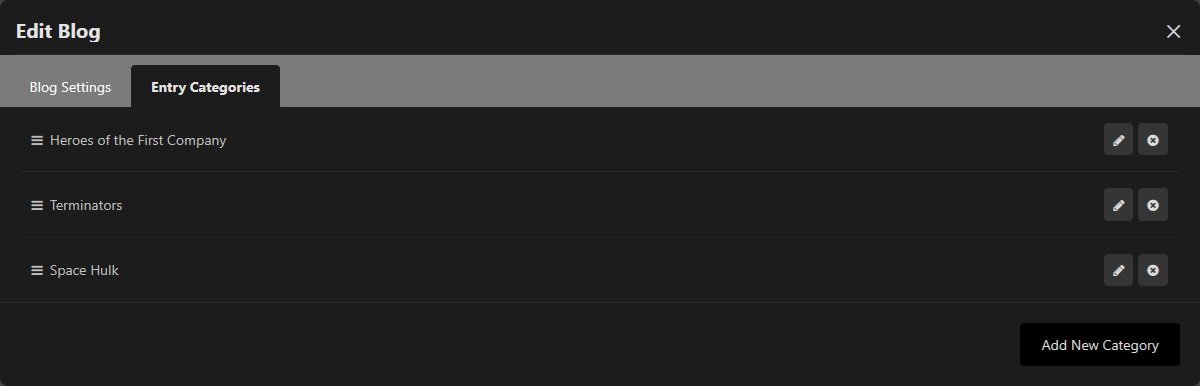Delete the Heroes of the First Company category
Viewport: 1200px width, 386px height.
[x=1152, y=140]
